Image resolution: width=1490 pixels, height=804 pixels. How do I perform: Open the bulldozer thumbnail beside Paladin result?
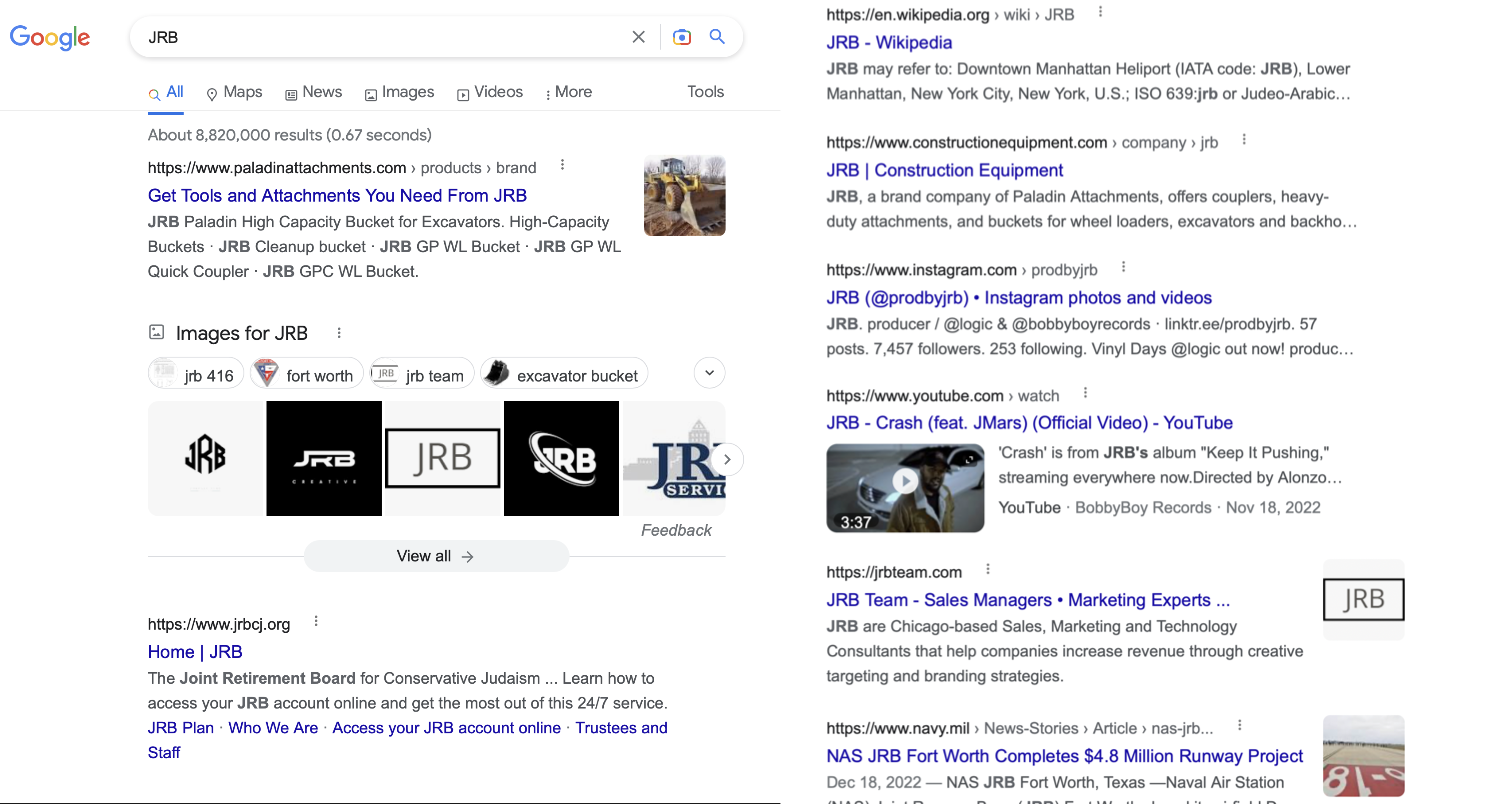pyautogui.click(x=685, y=196)
